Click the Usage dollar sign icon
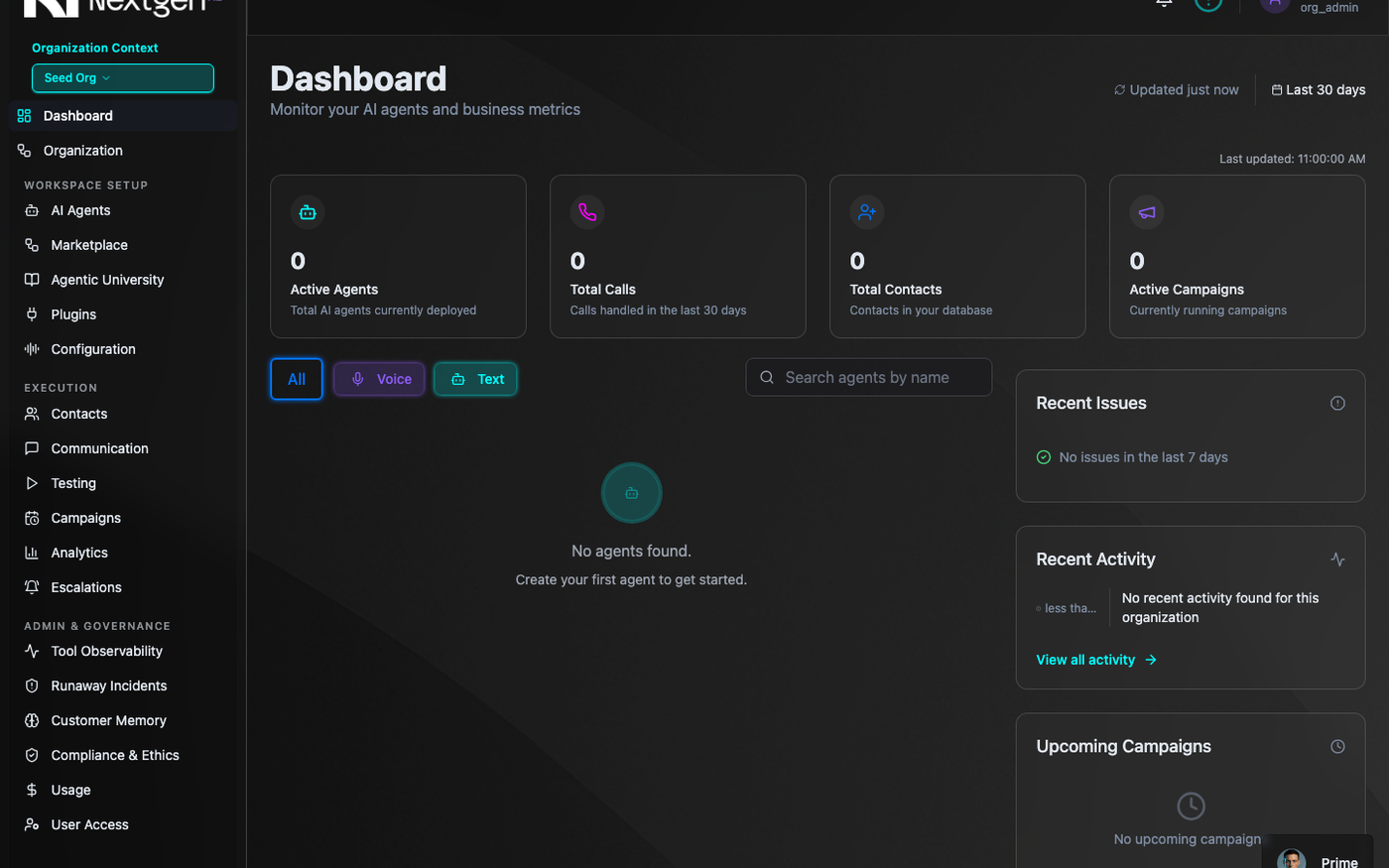Image resolution: width=1389 pixels, height=868 pixels. click(32, 790)
